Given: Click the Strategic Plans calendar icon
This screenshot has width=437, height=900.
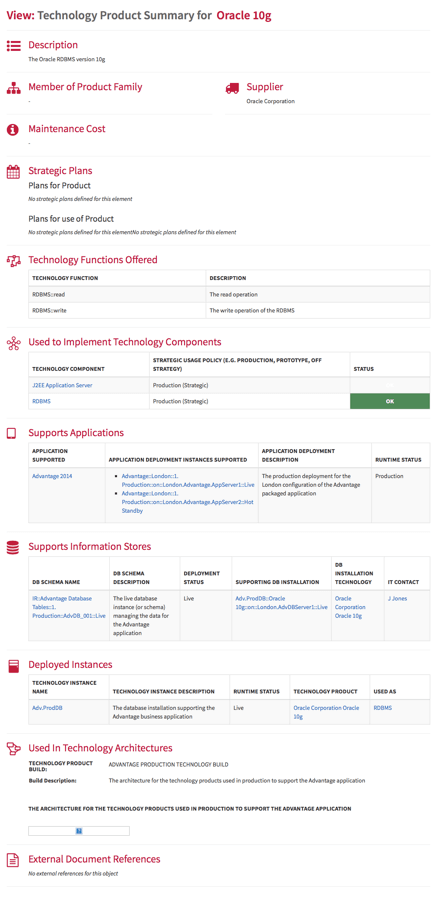Looking at the screenshot, I should tap(13, 171).
